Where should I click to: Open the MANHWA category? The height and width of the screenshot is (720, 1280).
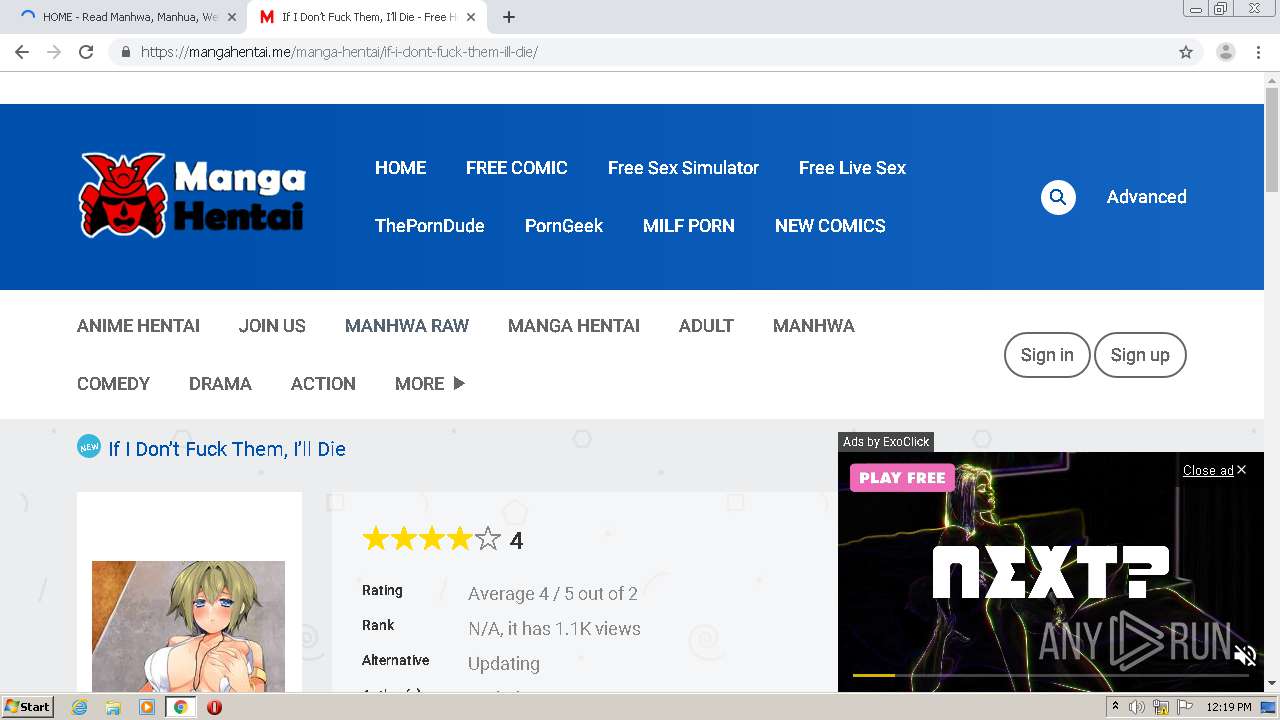click(813, 326)
